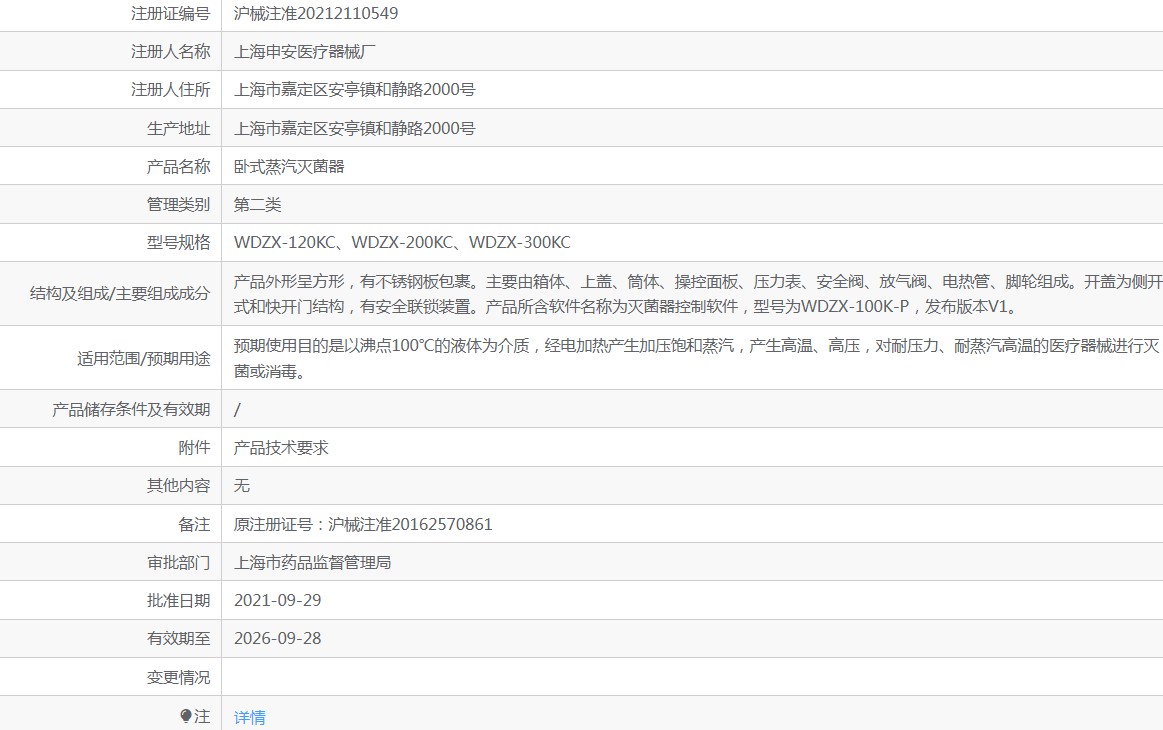Click model spec text WDZX-120KC、WDZX-200KC、WDZX-300KC
1163x730 pixels.
click(402, 243)
